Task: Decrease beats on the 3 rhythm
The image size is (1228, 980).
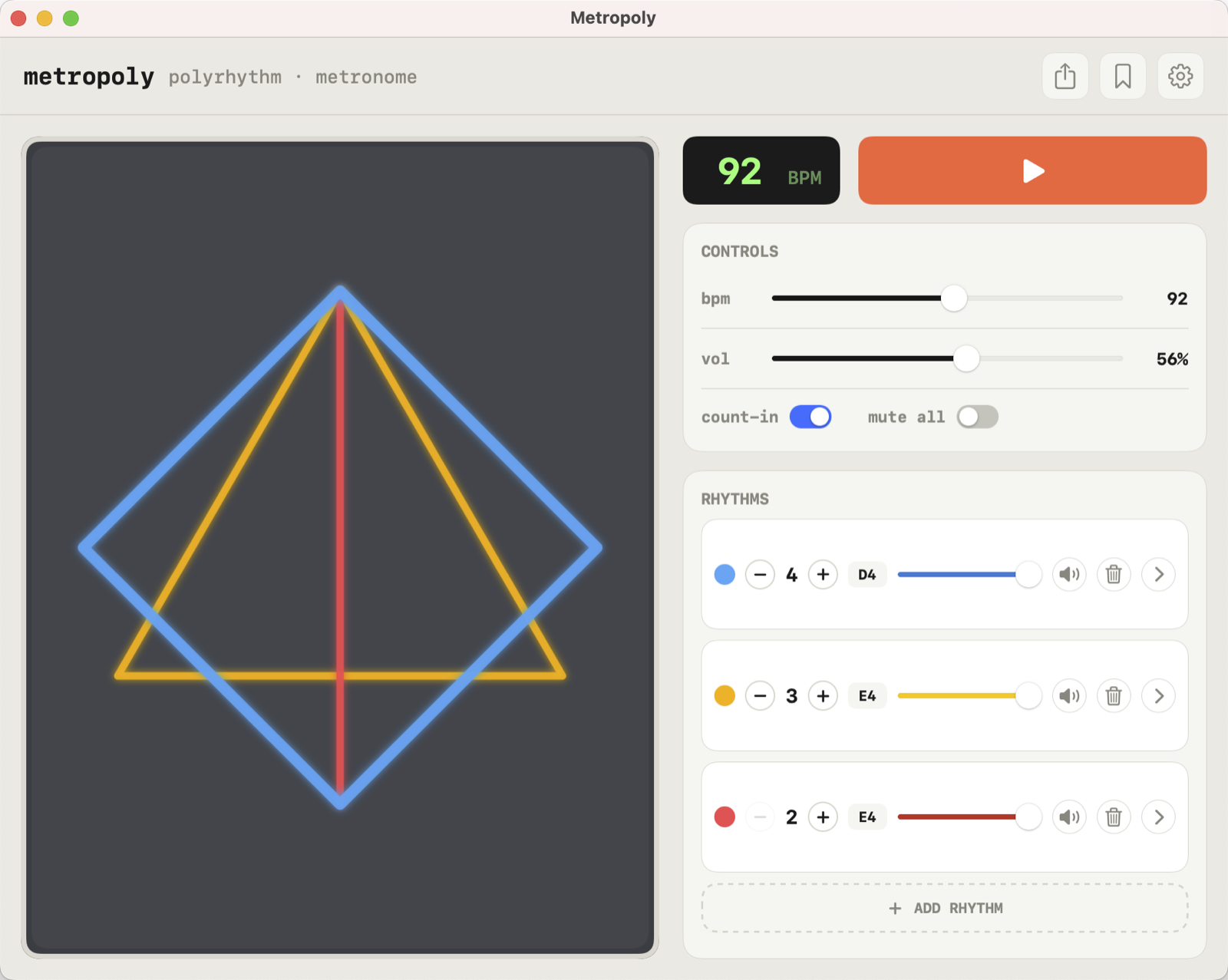Action: [x=760, y=695]
